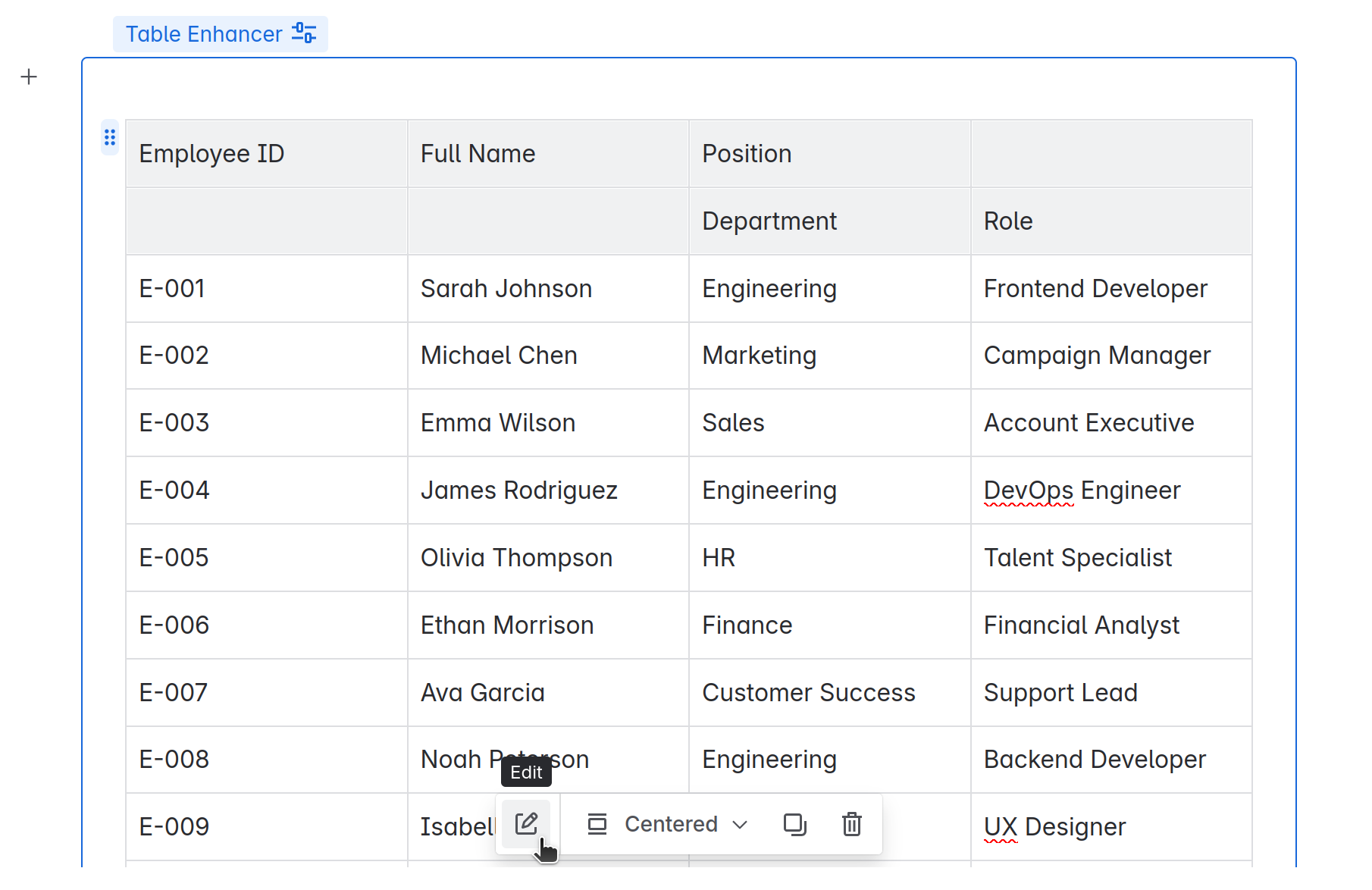
Task: Click the Customer Success department cell
Action: coord(829,693)
